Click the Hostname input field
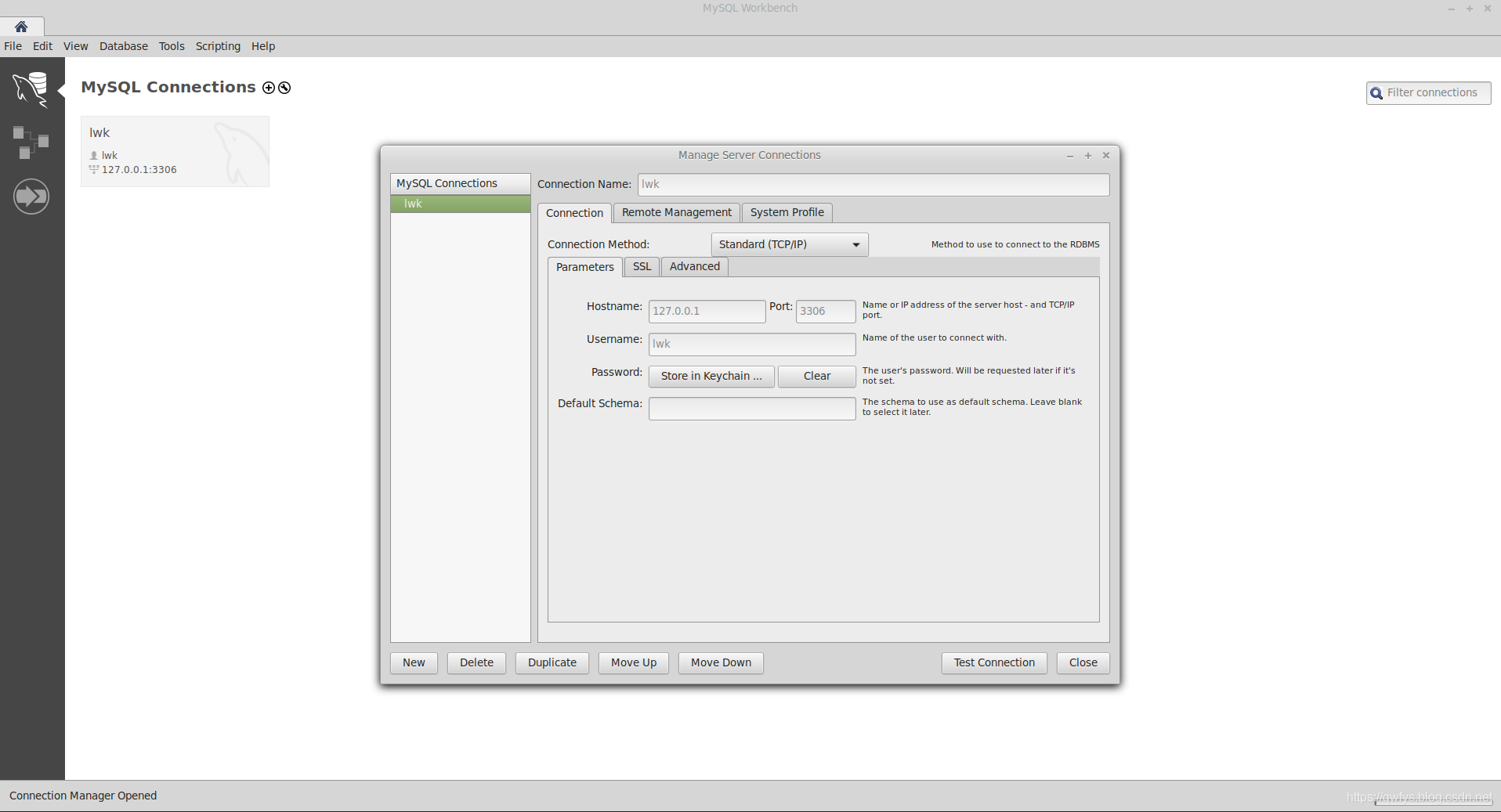The height and width of the screenshot is (812, 1501). coord(707,311)
